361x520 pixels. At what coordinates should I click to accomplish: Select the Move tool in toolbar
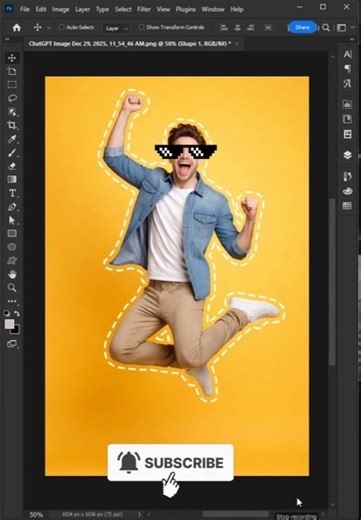point(12,58)
